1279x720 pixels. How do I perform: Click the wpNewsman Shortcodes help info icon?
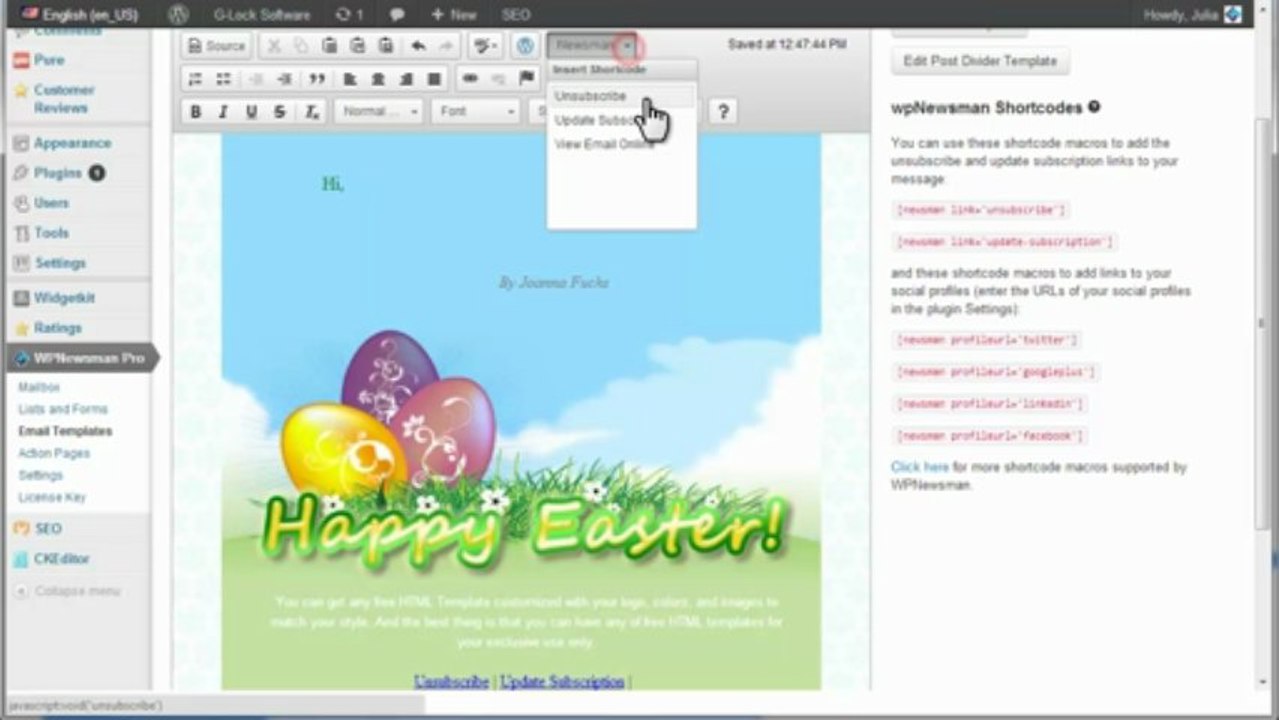pos(1094,106)
